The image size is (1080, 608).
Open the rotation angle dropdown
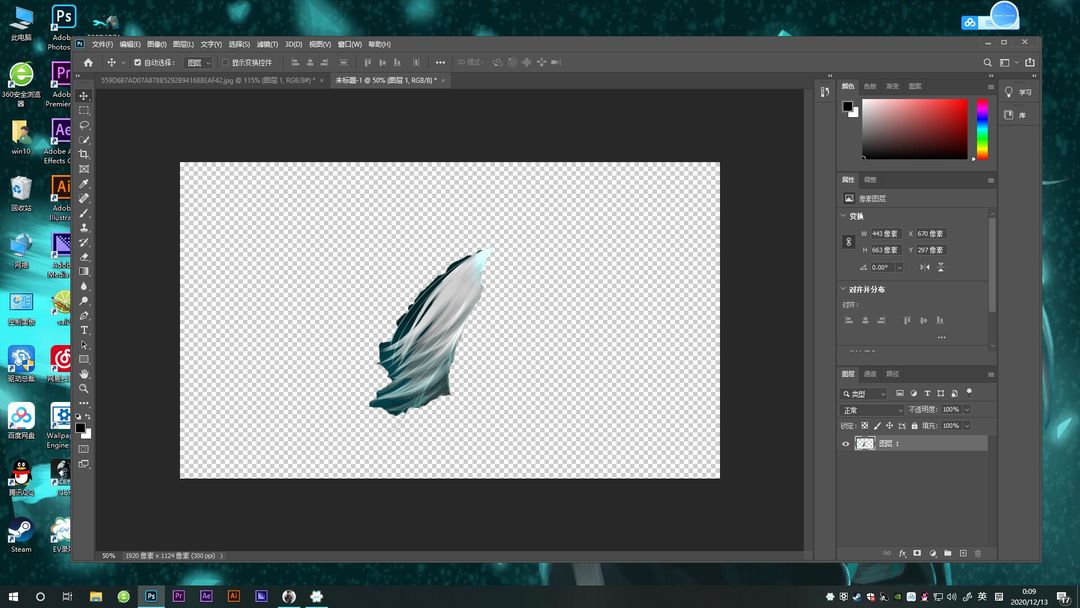pyautogui.click(x=899, y=267)
